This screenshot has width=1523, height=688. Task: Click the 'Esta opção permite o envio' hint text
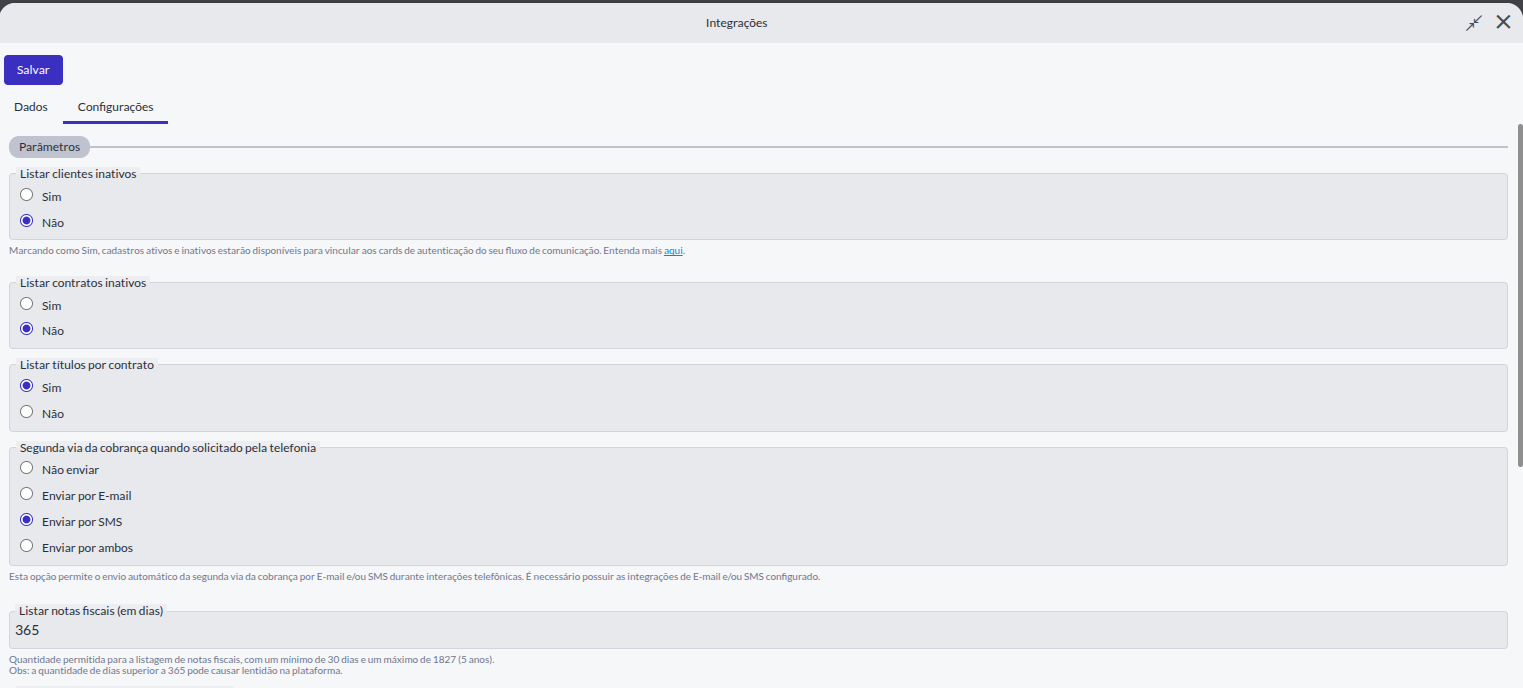(414, 577)
